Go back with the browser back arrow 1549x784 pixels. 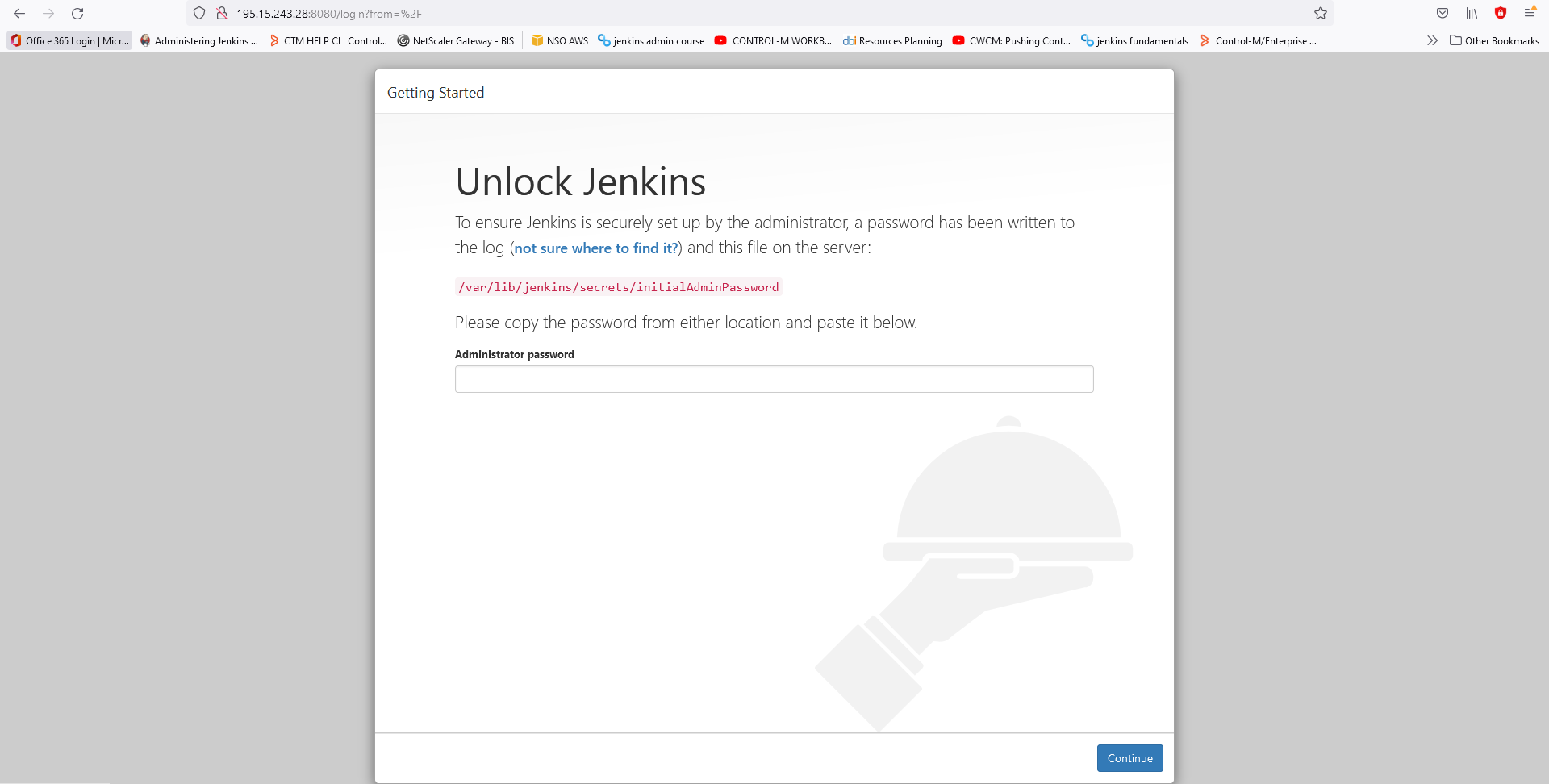[x=19, y=14]
